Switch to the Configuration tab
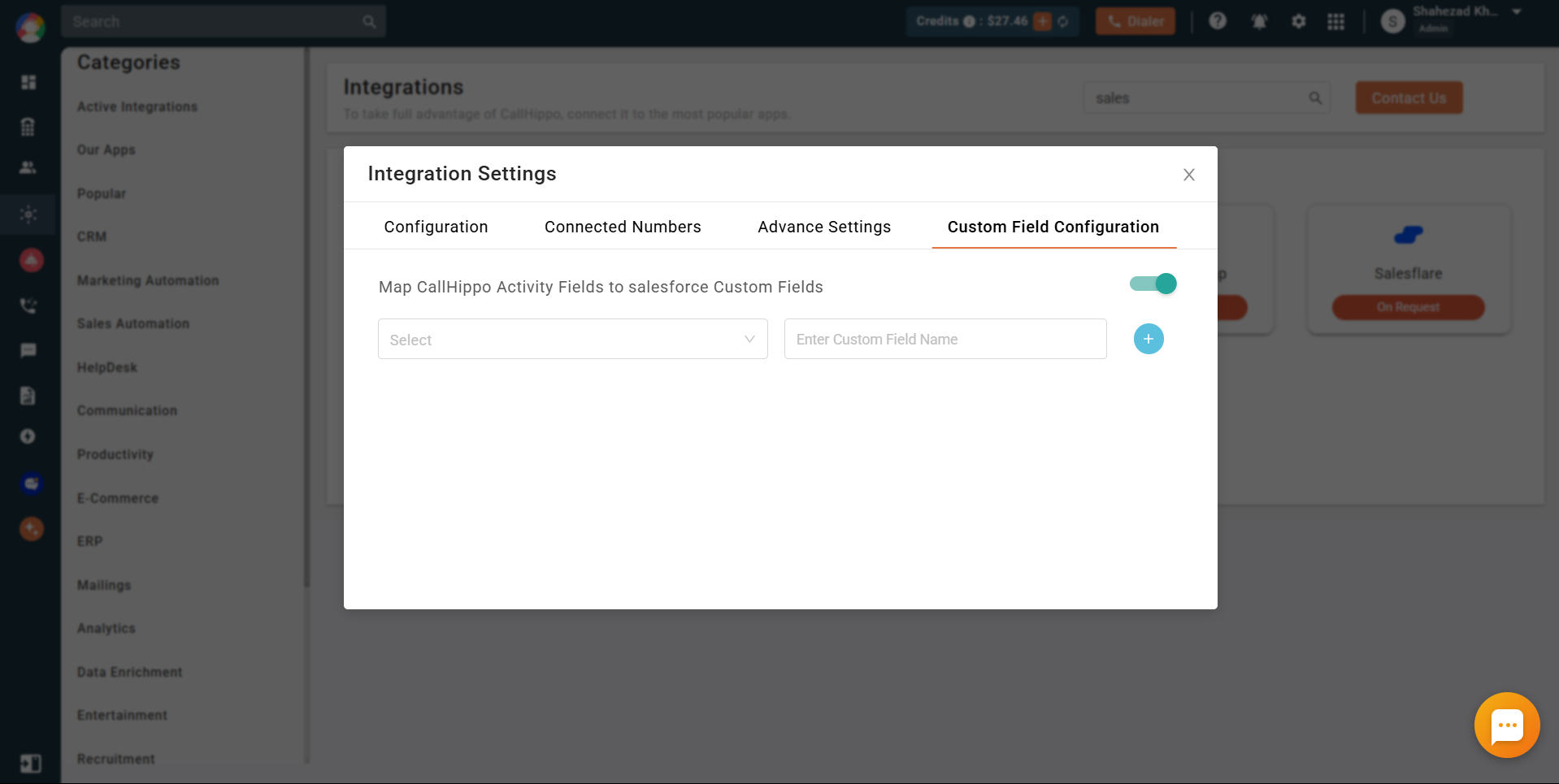Image resolution: width=1559 pixels, height=784 pixels. [436, 227]
